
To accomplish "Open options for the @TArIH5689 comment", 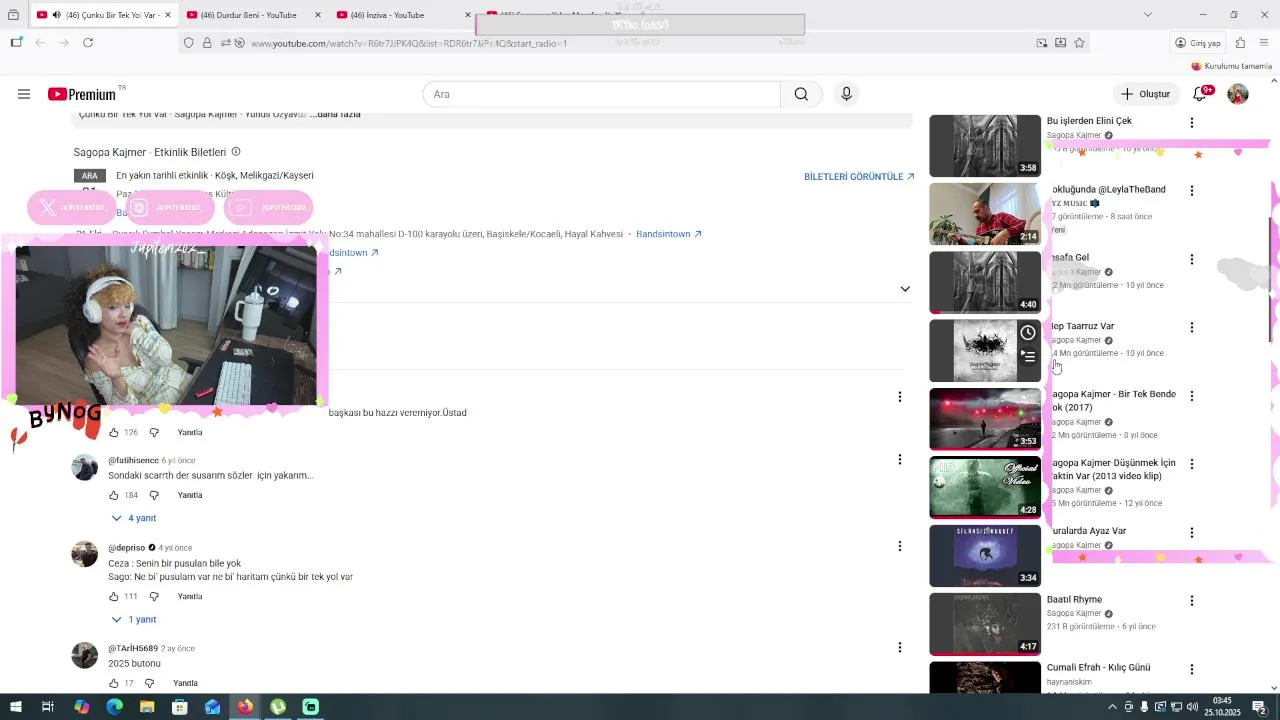I will (899, 648).
